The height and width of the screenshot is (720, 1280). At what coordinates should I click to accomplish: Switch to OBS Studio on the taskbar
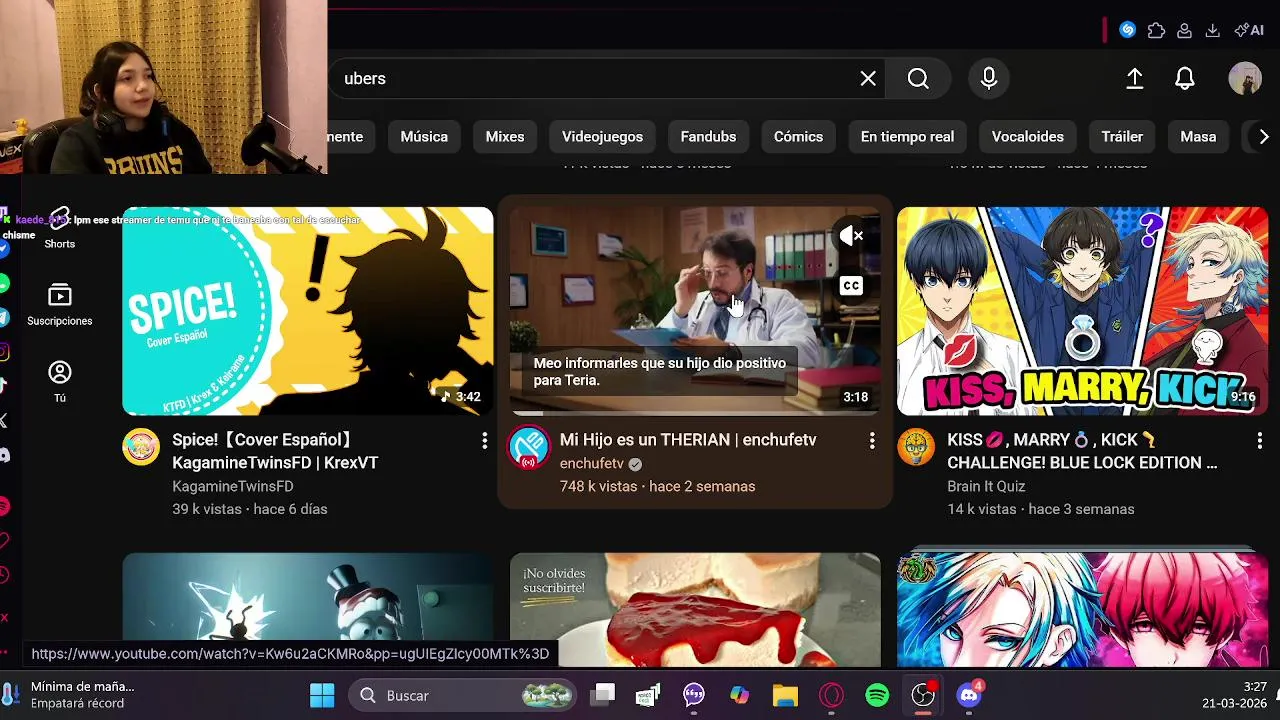coord(923,696)
